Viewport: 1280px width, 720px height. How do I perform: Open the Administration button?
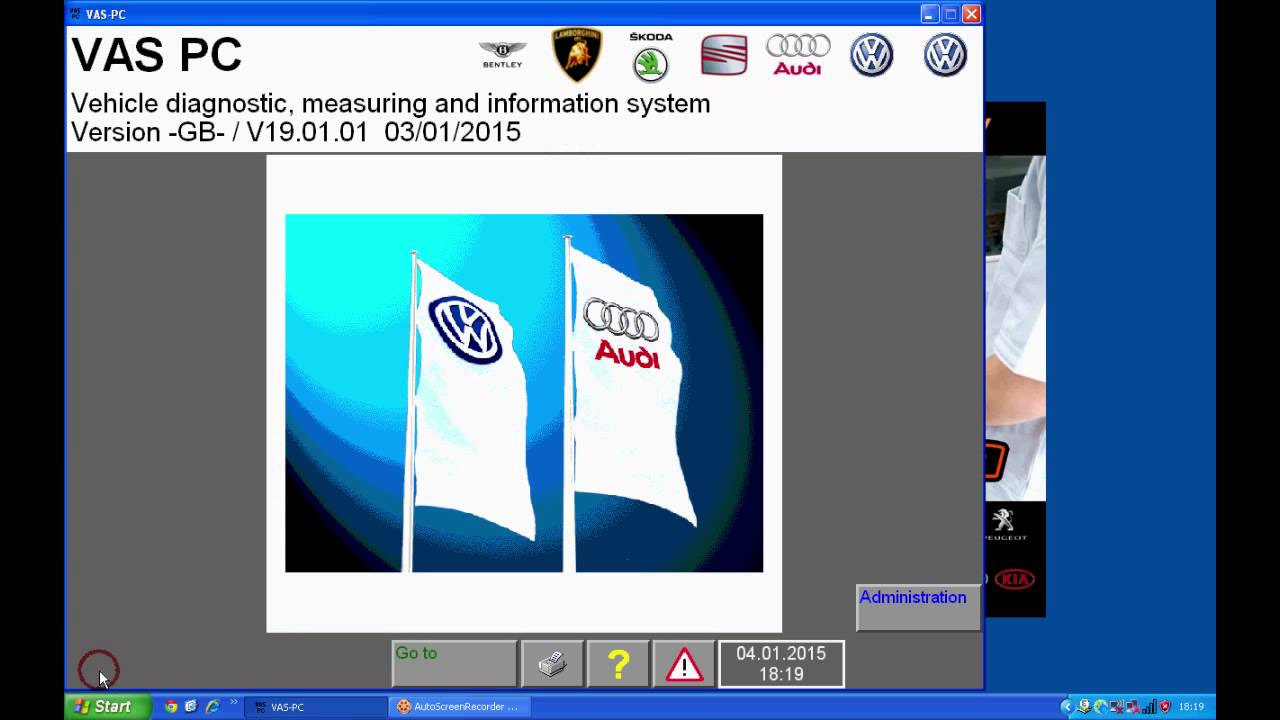[918, 608]
